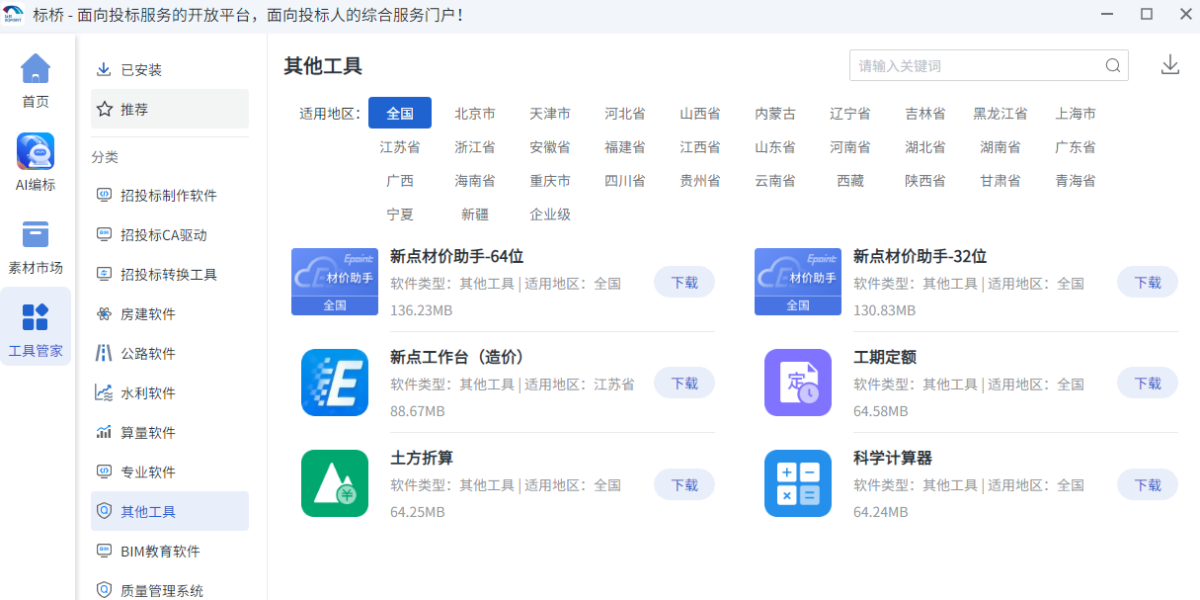The width and height of the screenshot is (1200, 600).
Task: Click the 工期定额 app icon
Action: click(797, 383)
